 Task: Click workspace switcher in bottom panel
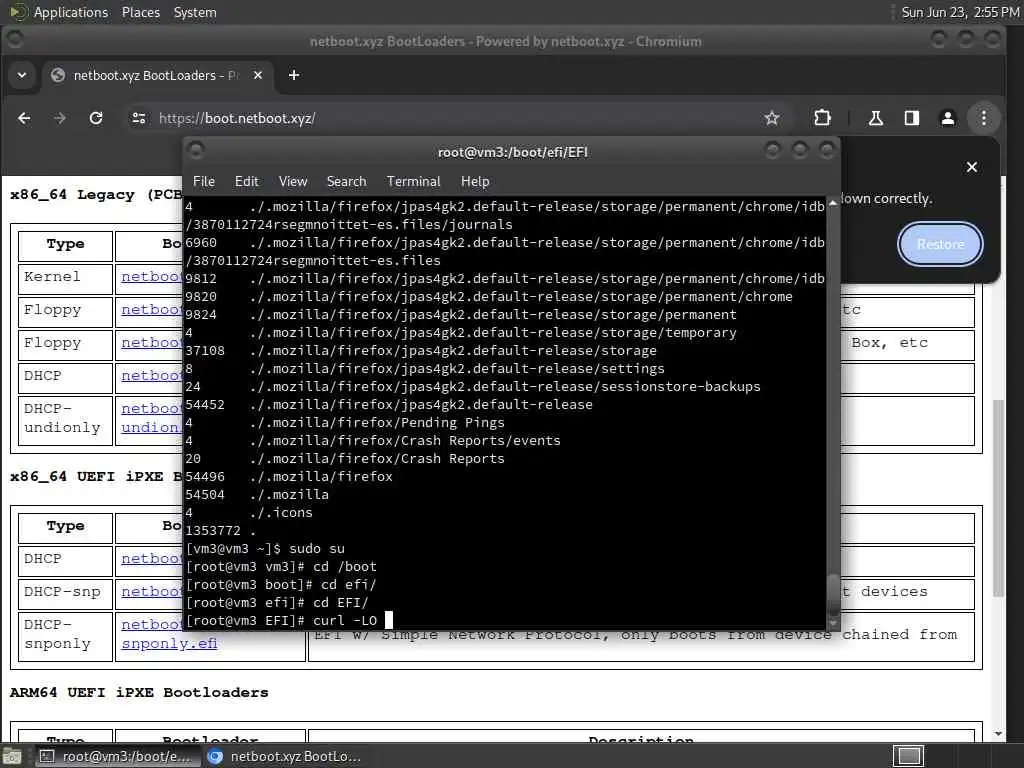click(908, 756)
